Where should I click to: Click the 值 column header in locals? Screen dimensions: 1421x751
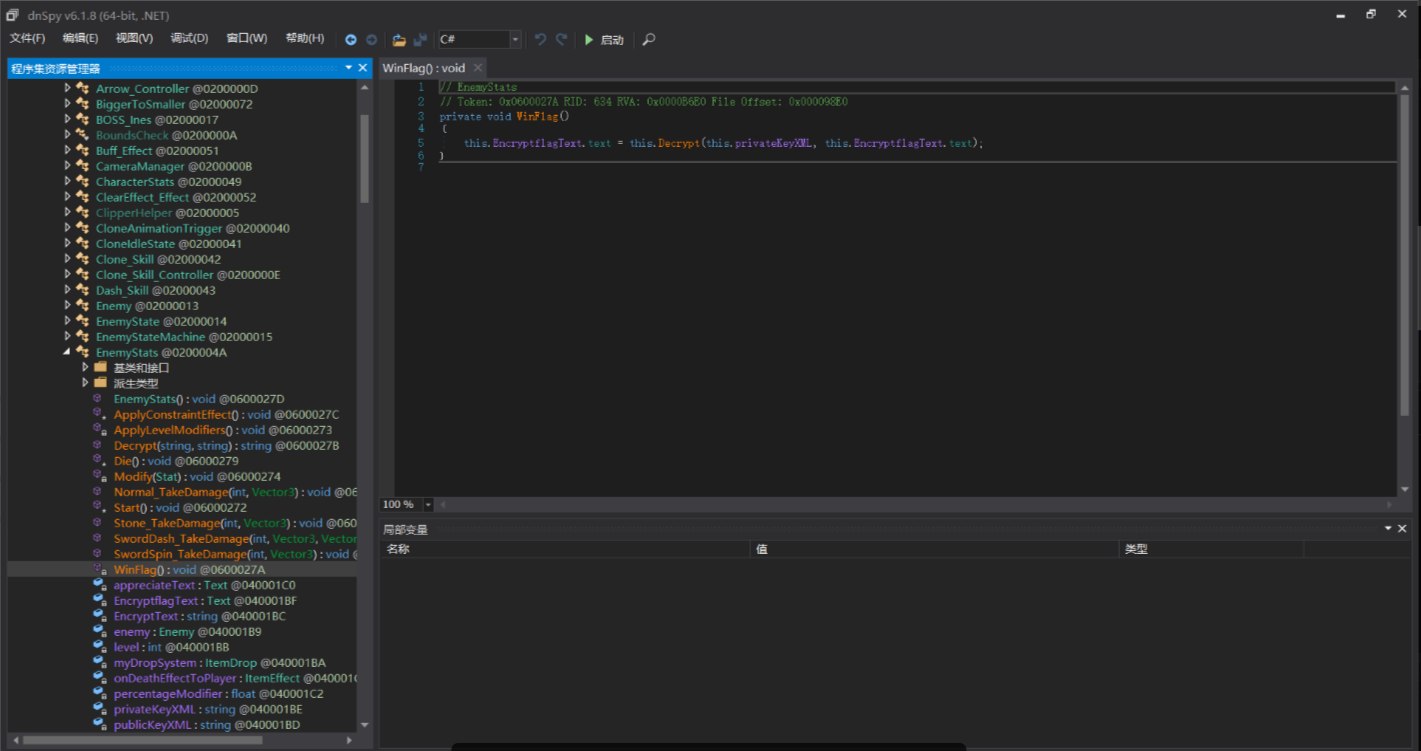tap(762, 549)
